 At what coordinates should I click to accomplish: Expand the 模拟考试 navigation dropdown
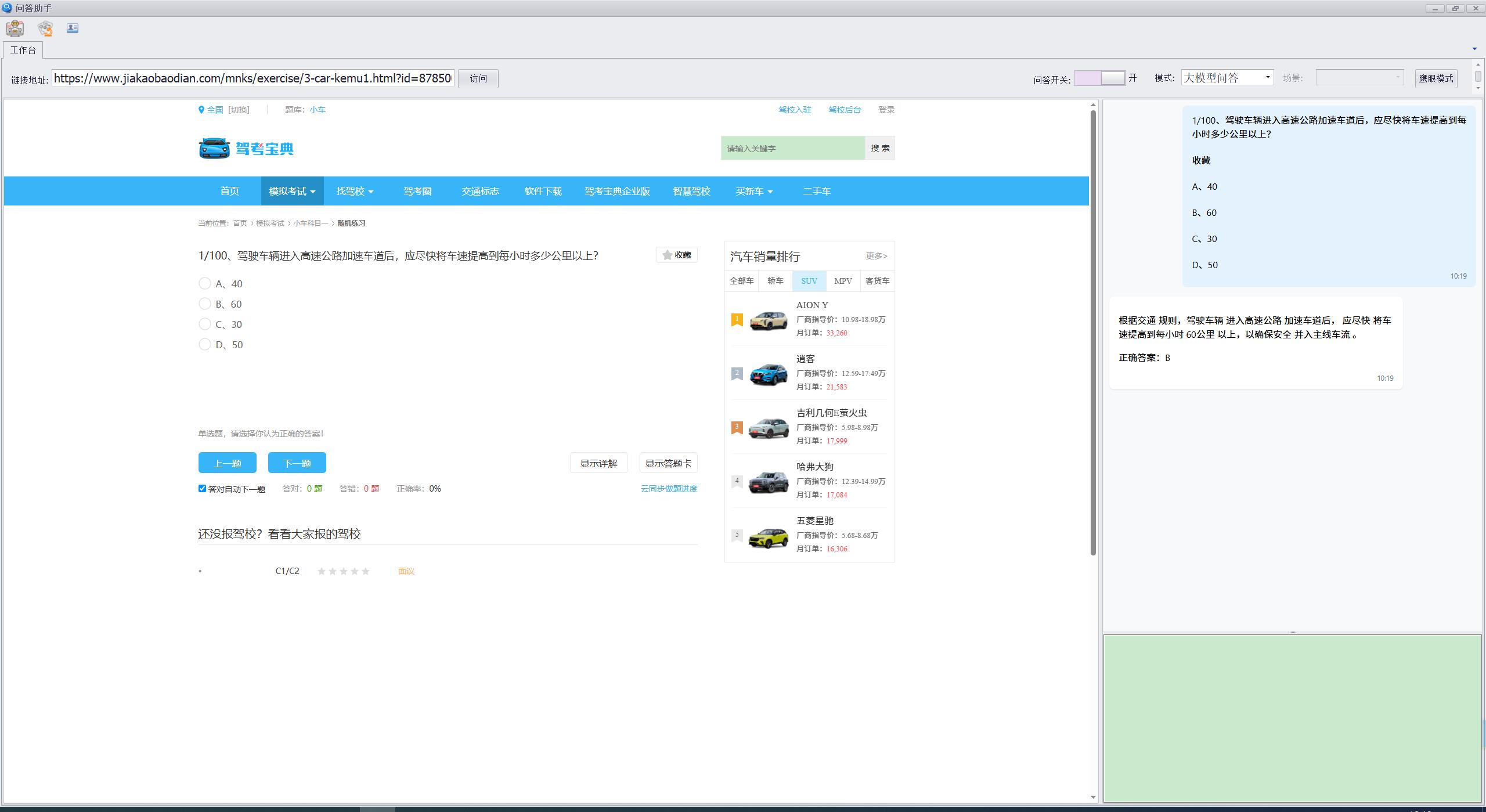coord(292,192)
